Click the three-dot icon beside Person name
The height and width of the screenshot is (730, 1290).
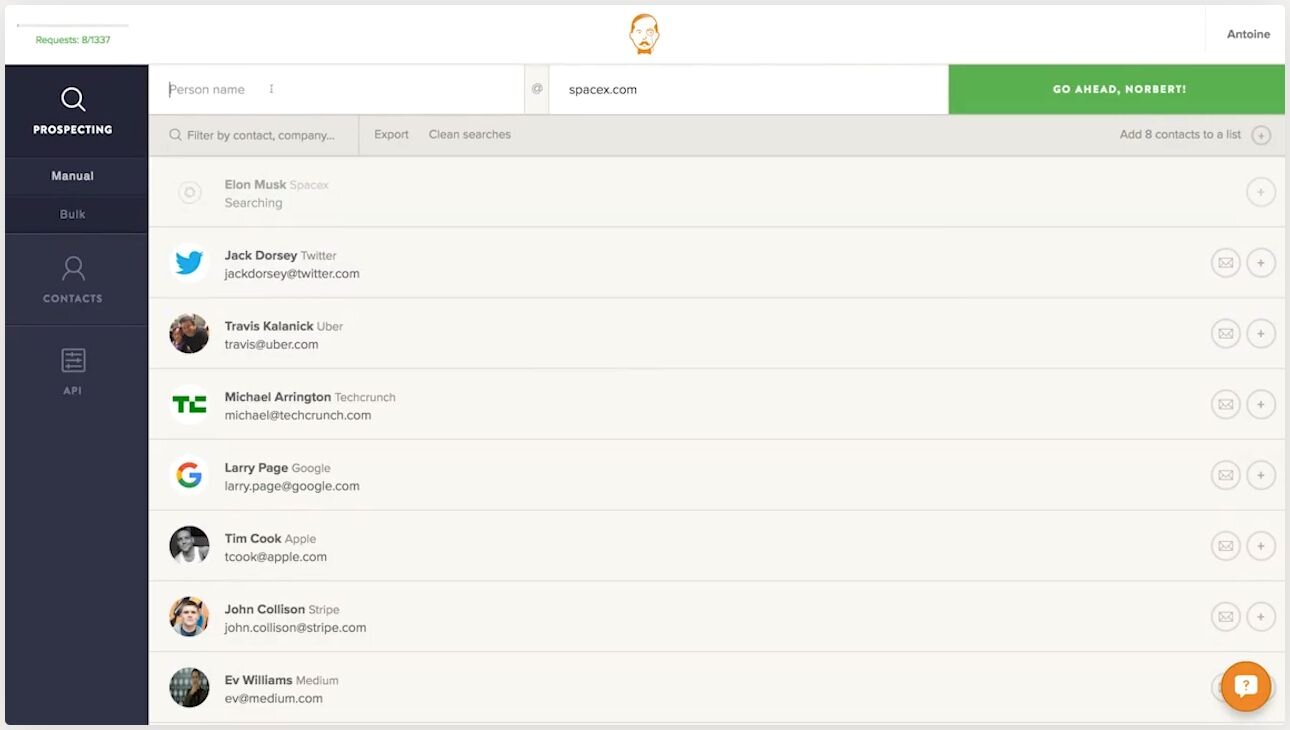pos(271,89)
